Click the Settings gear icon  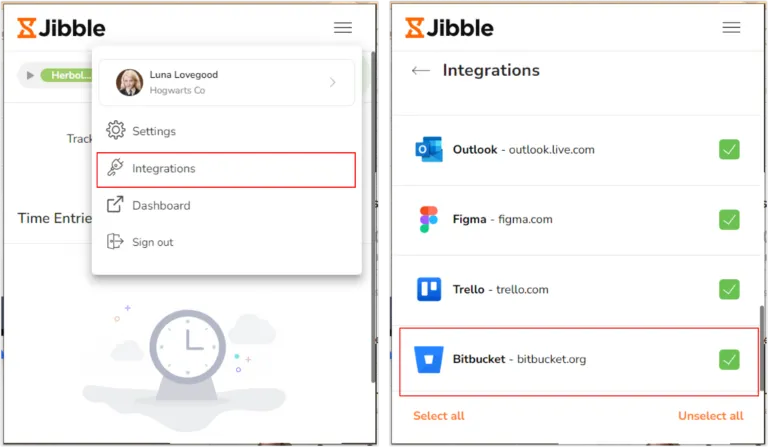pos(116,130)
